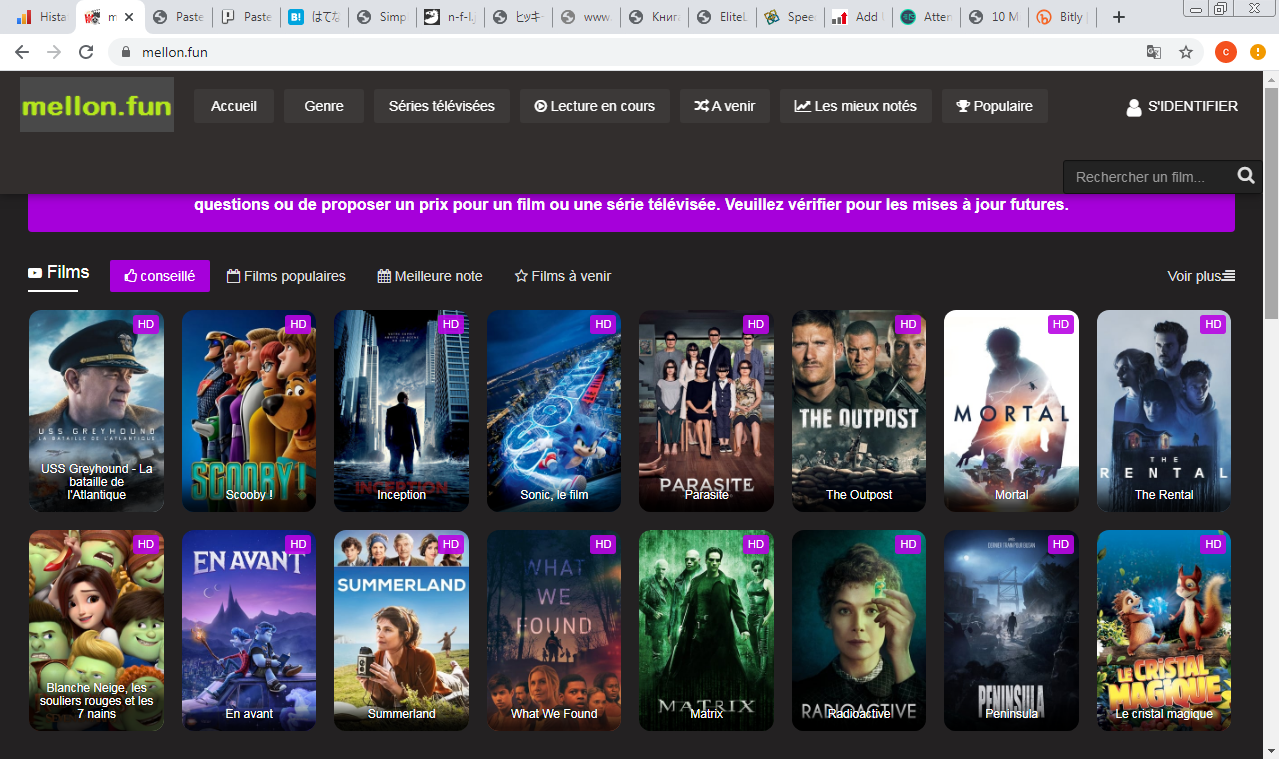1279x759 pixels.
Task: Switch to the Bitly browser tab
Action: pyautogui.click(x=1063, y=17)
